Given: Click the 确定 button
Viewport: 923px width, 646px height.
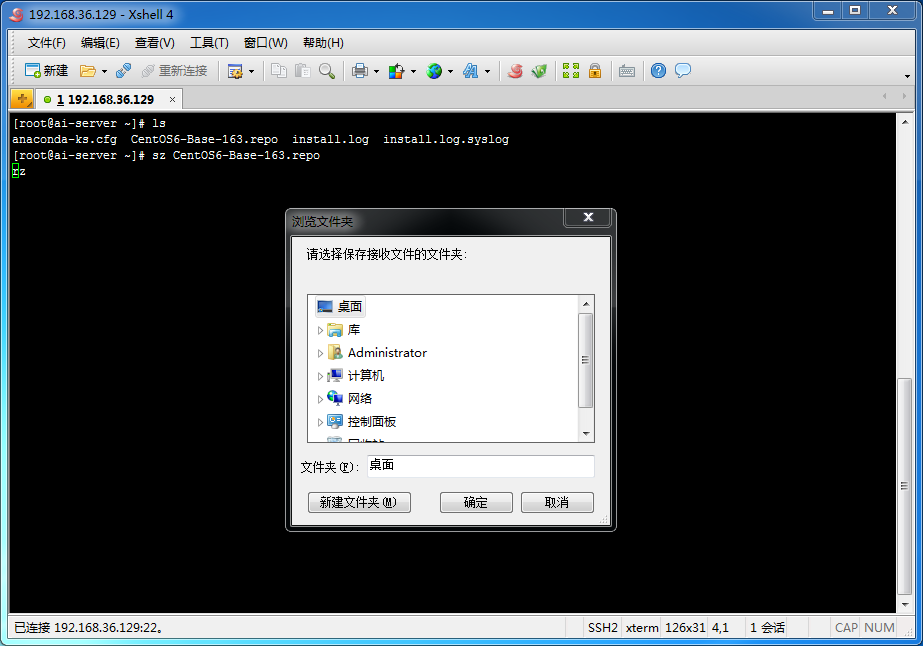Looking at the screenshot, I should (476, 502).
